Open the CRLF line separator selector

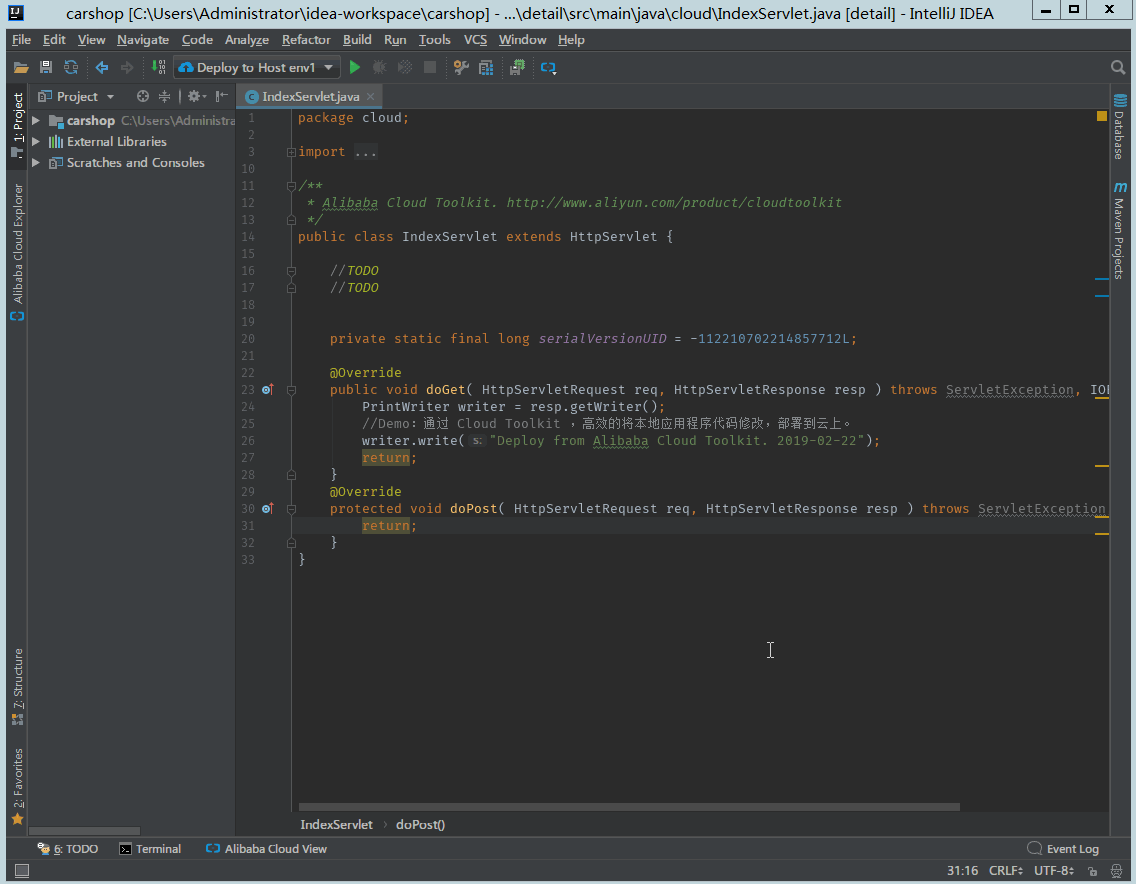click(1006, 870)
